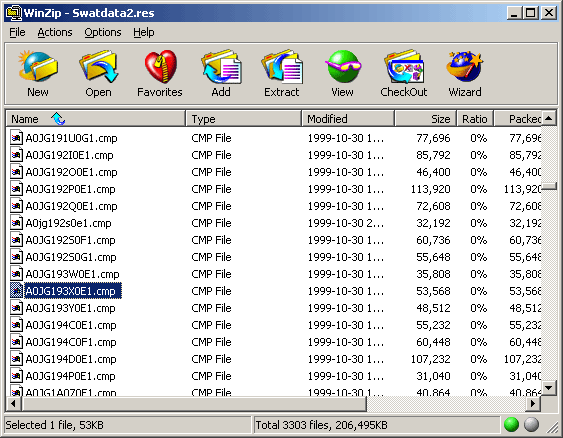Click the vertical scrollbar down arrow
Screen dimensions: 563x438
(x=549, y=387)
